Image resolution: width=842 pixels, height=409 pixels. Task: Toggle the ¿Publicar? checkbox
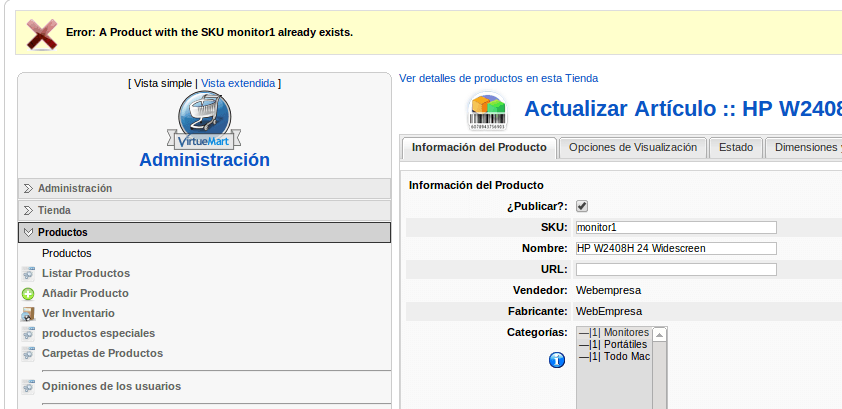(x=582, y=206)
